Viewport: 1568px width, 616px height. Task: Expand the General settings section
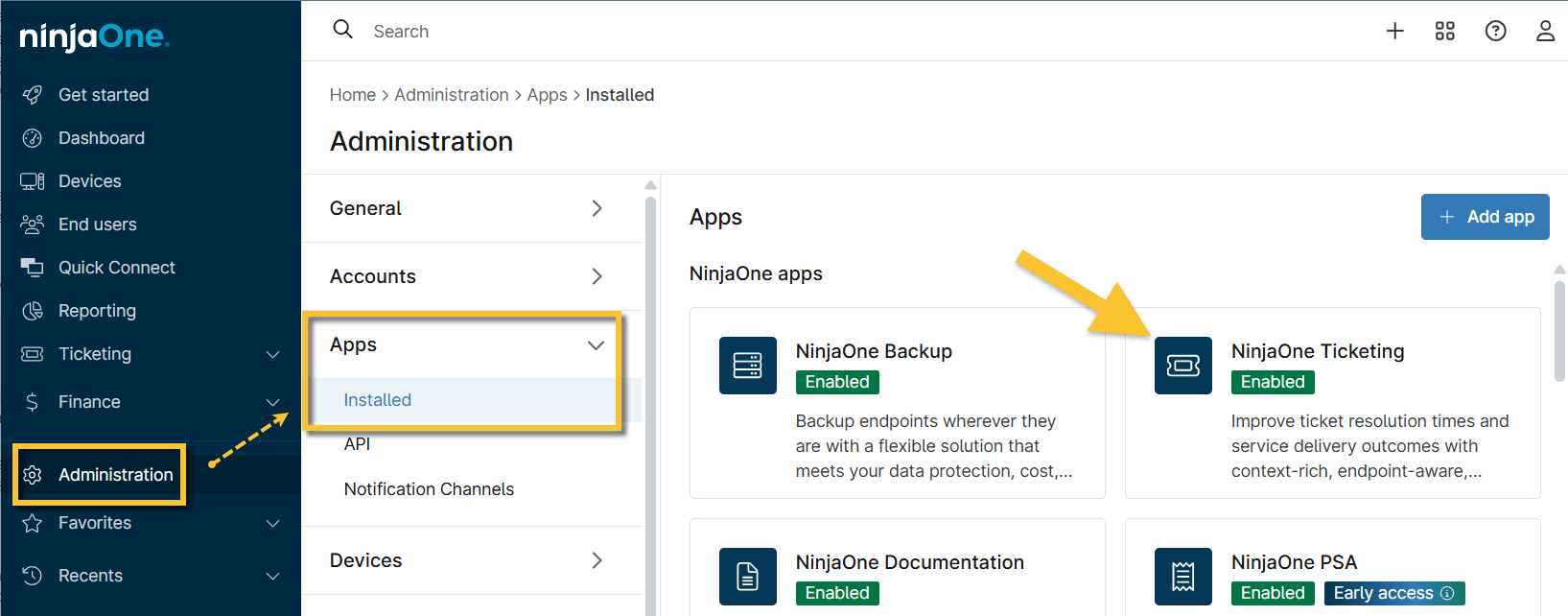(x=596, y=208)
